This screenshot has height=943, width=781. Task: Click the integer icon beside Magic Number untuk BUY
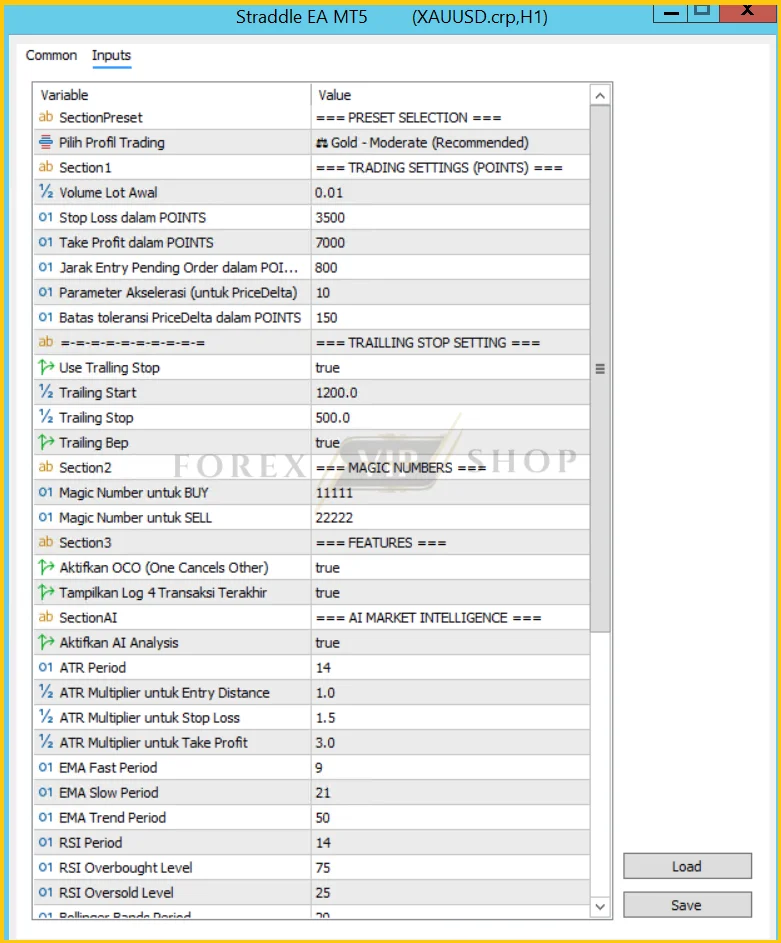click(x=46, y=493)
